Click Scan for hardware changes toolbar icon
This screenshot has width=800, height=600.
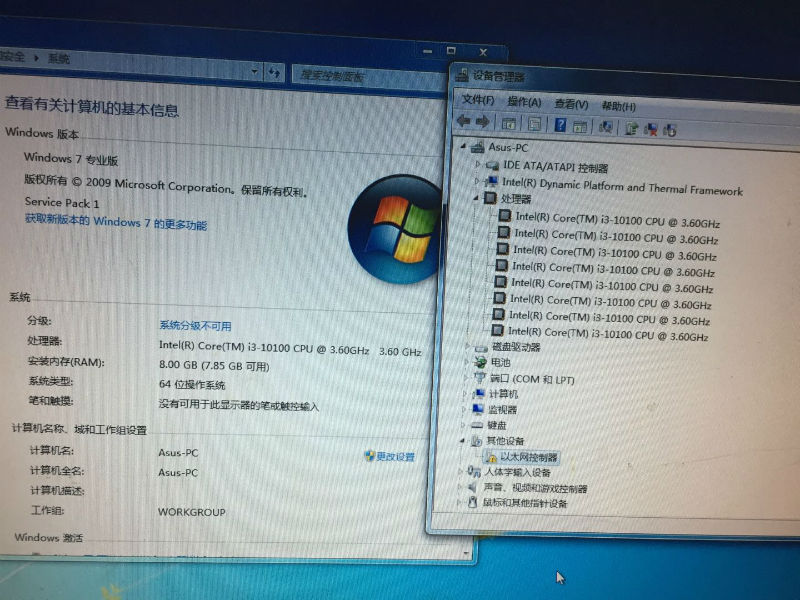pos(606,127)
